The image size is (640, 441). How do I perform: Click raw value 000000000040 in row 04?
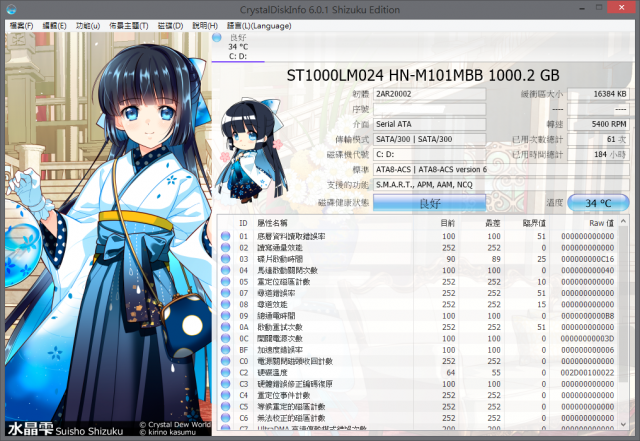587,270
